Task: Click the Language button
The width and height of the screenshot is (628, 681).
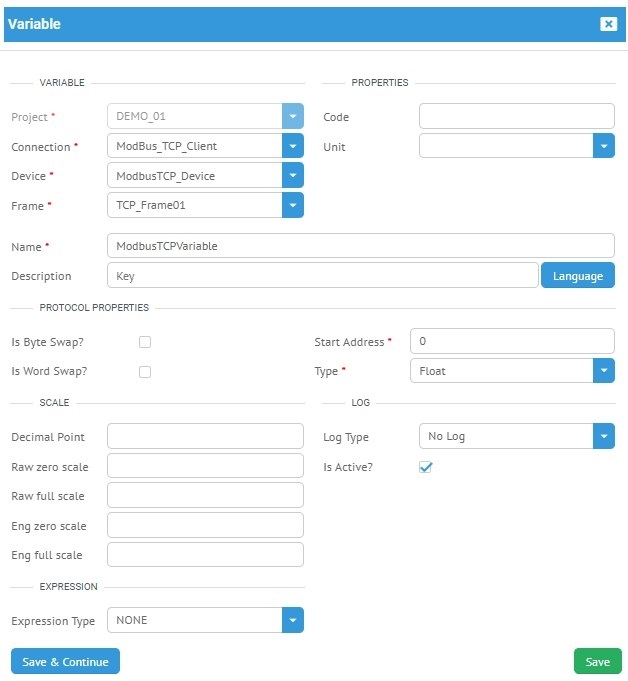Action: (x=577, y=275)
